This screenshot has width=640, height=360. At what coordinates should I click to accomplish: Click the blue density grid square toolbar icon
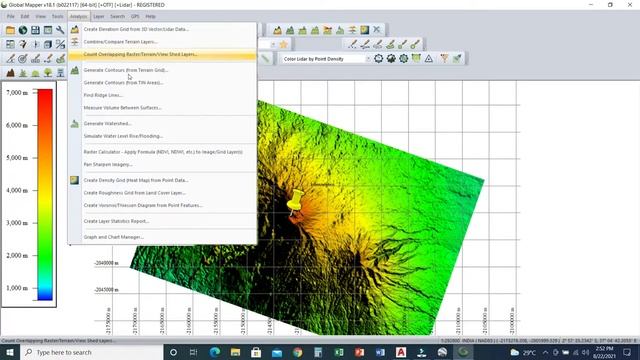click(x=364, y=30)
